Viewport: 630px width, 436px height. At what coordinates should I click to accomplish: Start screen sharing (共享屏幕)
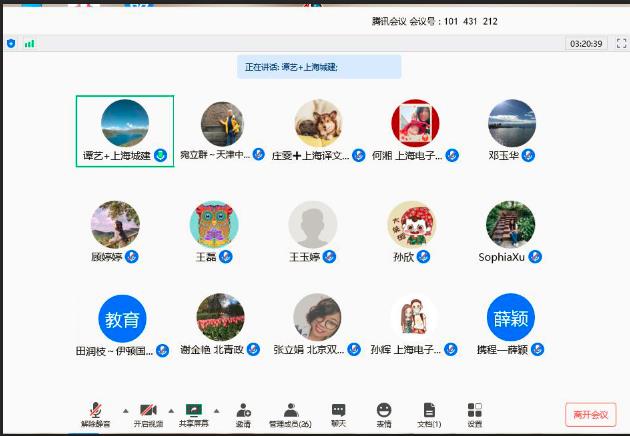click(194, 412)
